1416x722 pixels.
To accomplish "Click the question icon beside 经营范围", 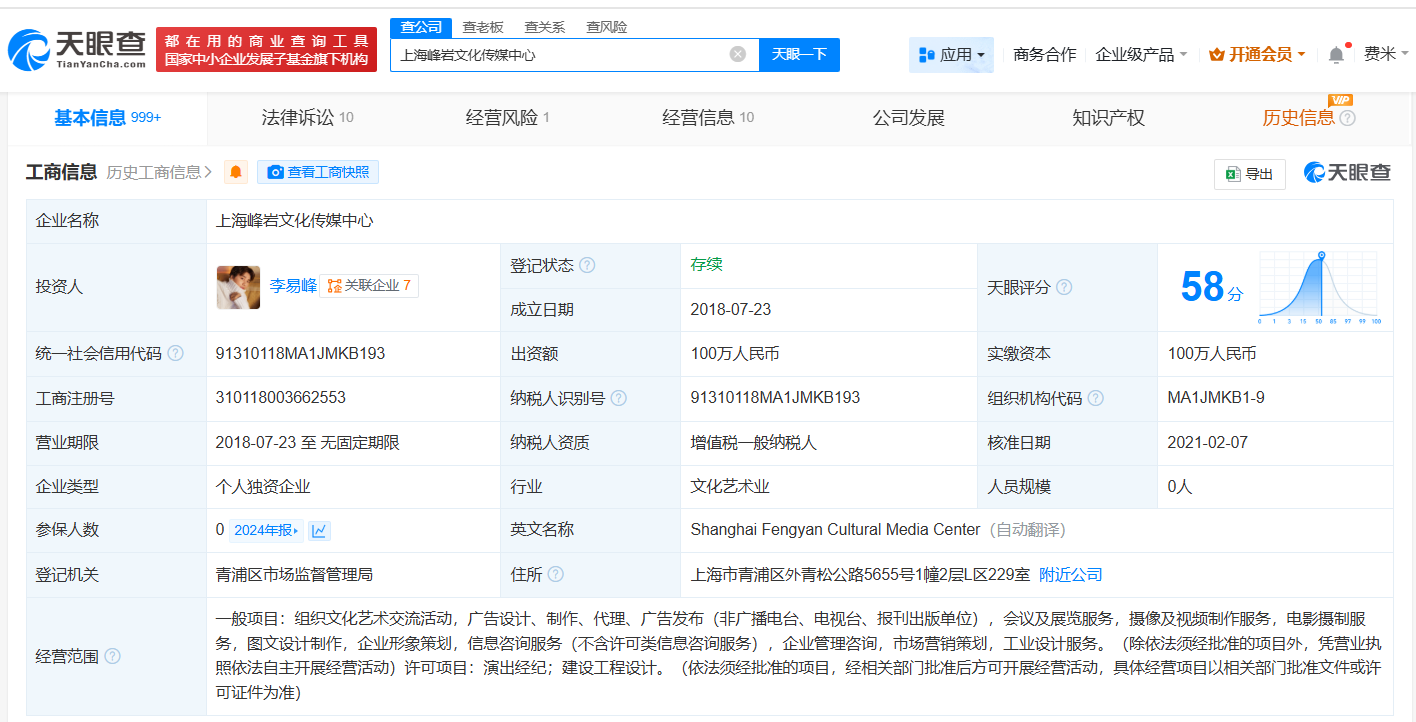I will click(110, 657).
